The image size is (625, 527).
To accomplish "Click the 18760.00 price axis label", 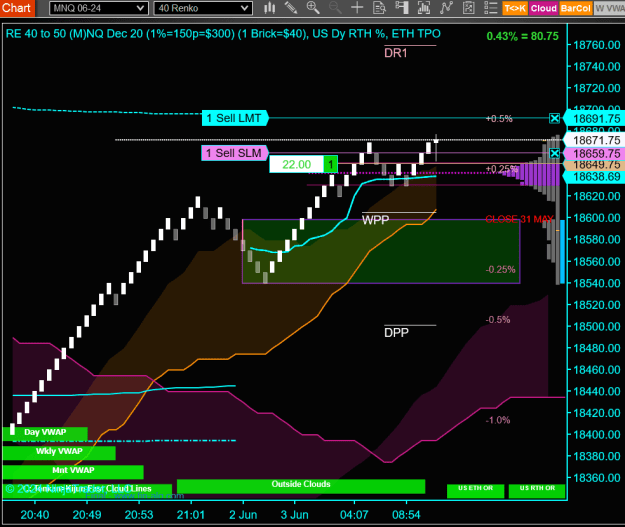I will 596,45.
